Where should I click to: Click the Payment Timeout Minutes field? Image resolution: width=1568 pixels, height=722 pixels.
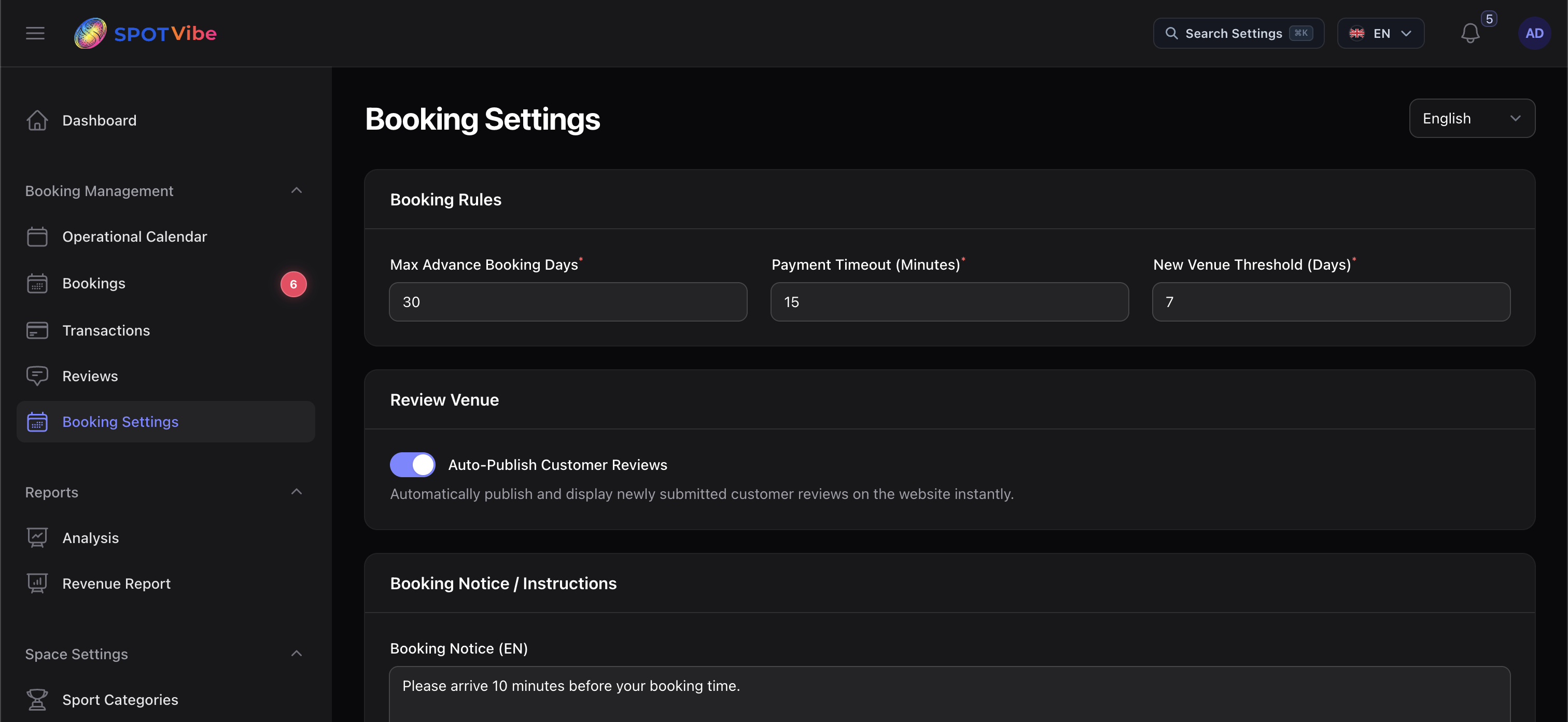coord(949,301)
